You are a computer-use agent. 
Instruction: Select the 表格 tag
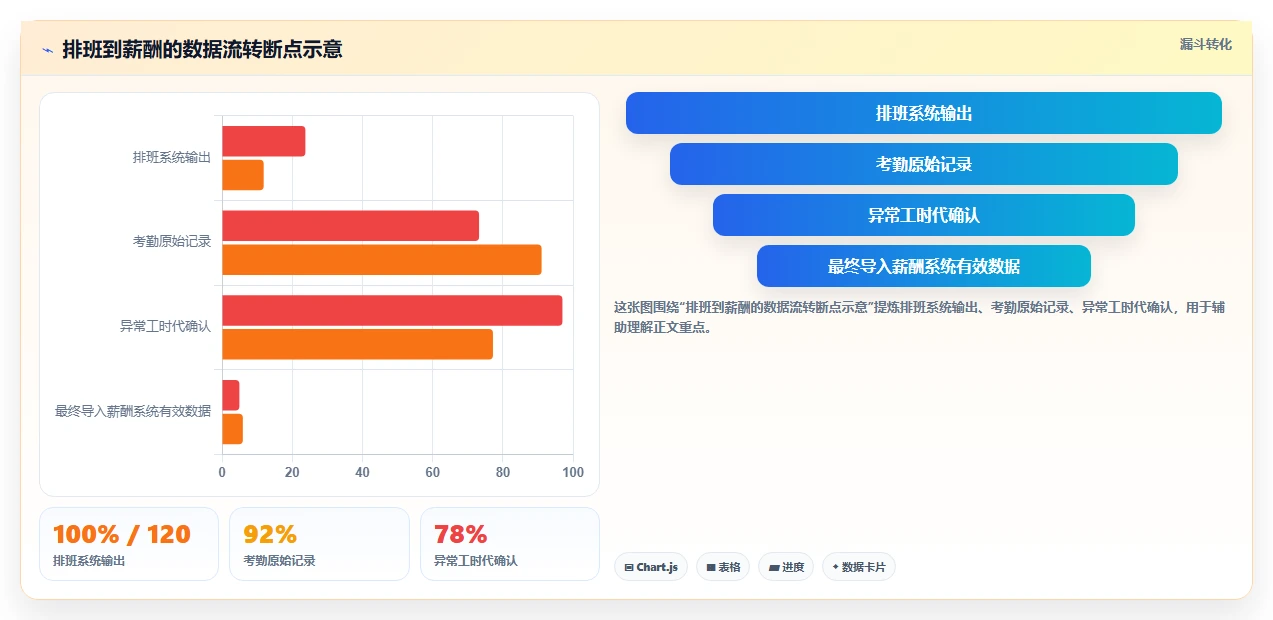pos(723,567)
